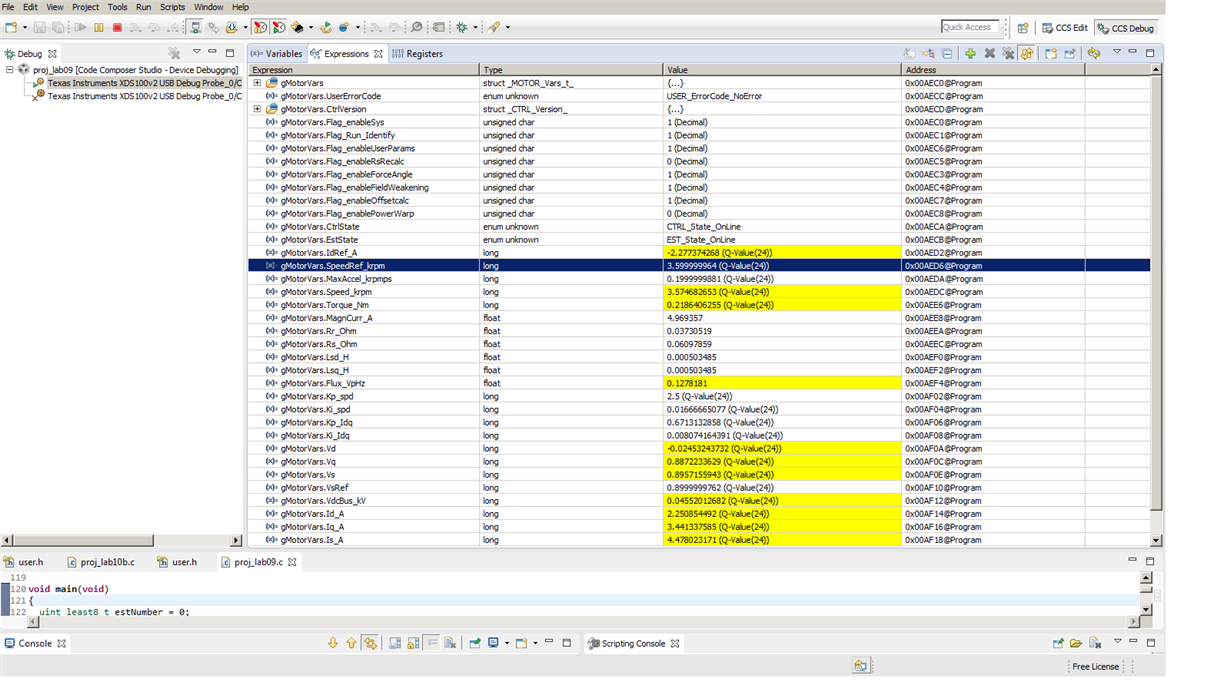
Task: Click Clear Console icon in Console panel
Action: coord(451,643)
